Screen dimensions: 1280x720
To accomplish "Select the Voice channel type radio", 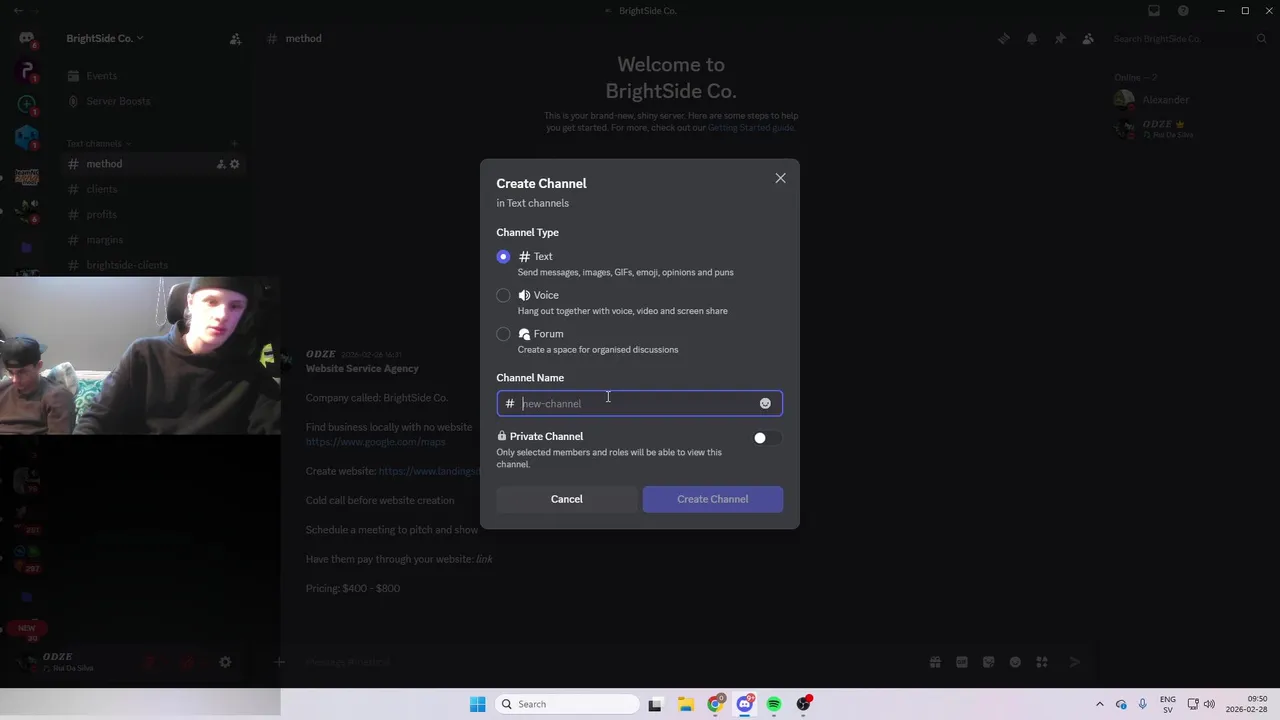I will tap(503, 295).
